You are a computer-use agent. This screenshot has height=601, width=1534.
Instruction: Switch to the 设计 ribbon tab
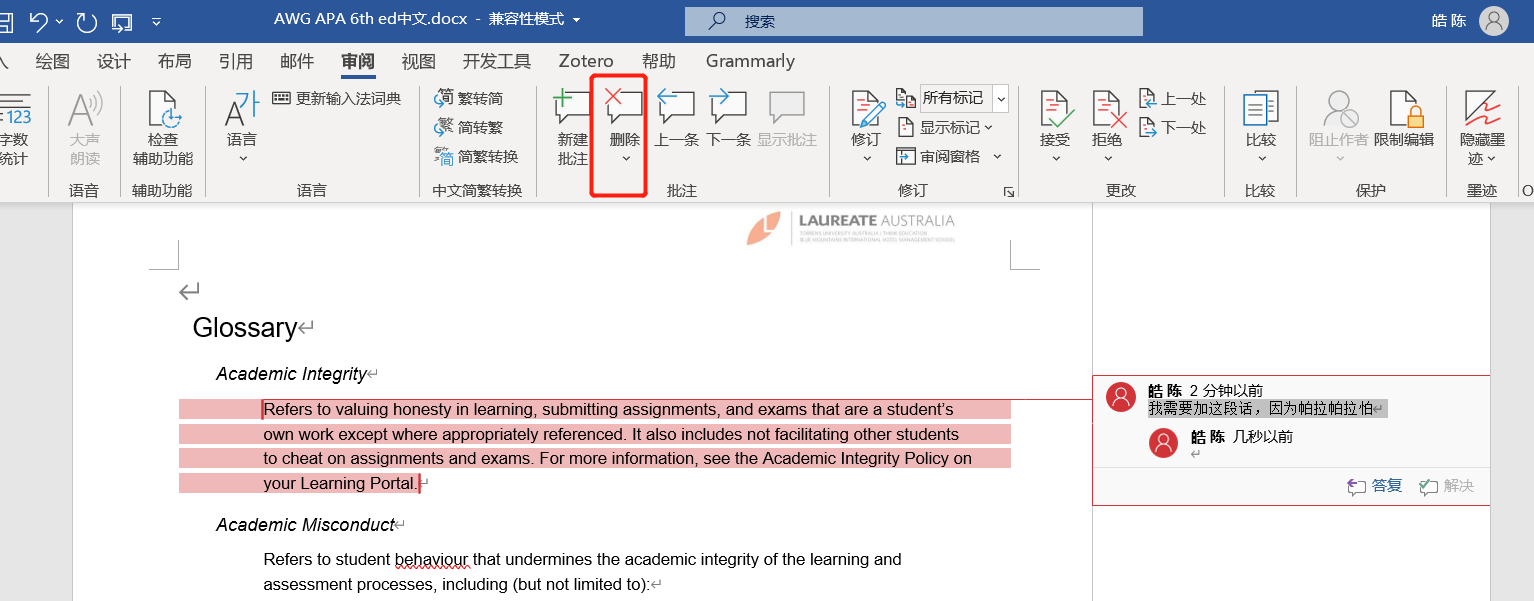click(114, 61)
